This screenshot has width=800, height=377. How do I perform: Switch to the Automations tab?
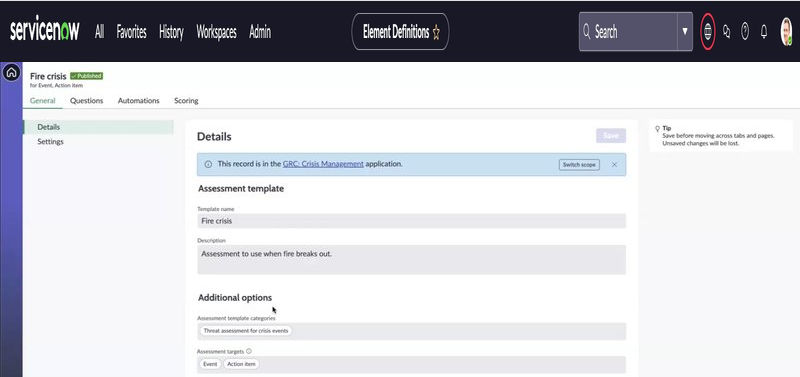coord(139,100)
